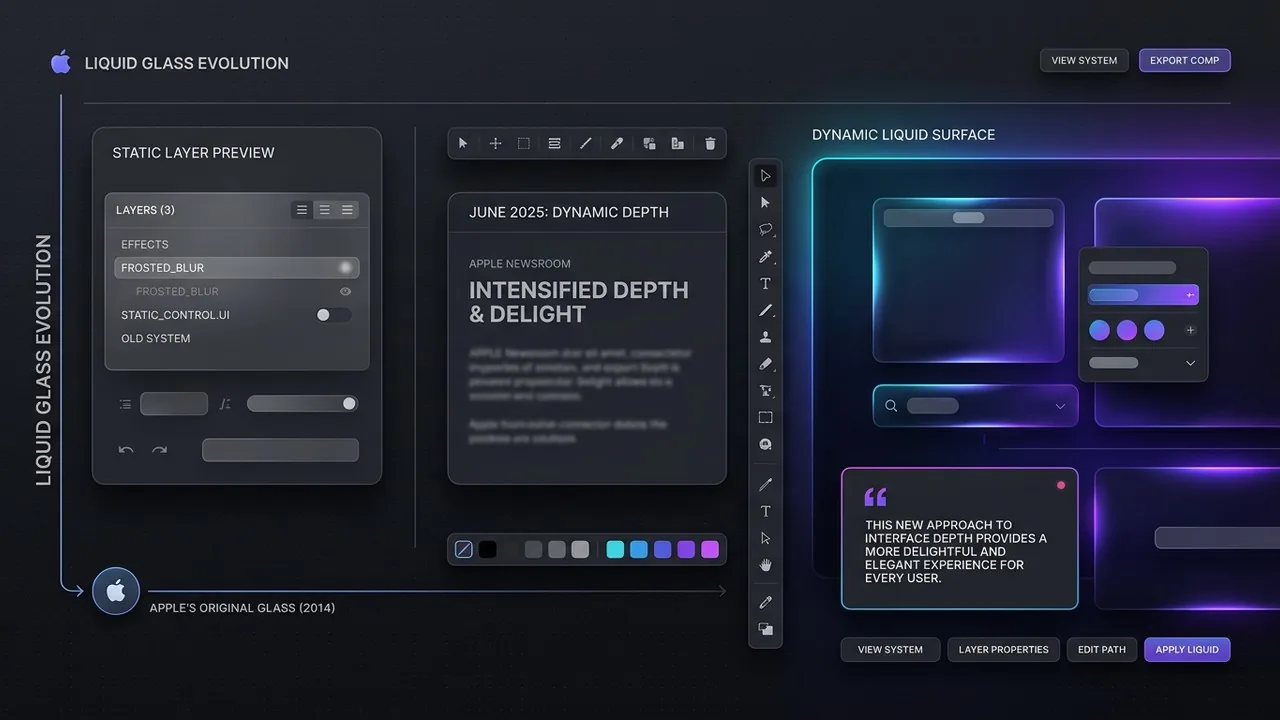Expand the search field dropdown in Dynamic Liquid Surface
The width and height of the screenshot is (1280, 720).
click(x=1060, y=405)
